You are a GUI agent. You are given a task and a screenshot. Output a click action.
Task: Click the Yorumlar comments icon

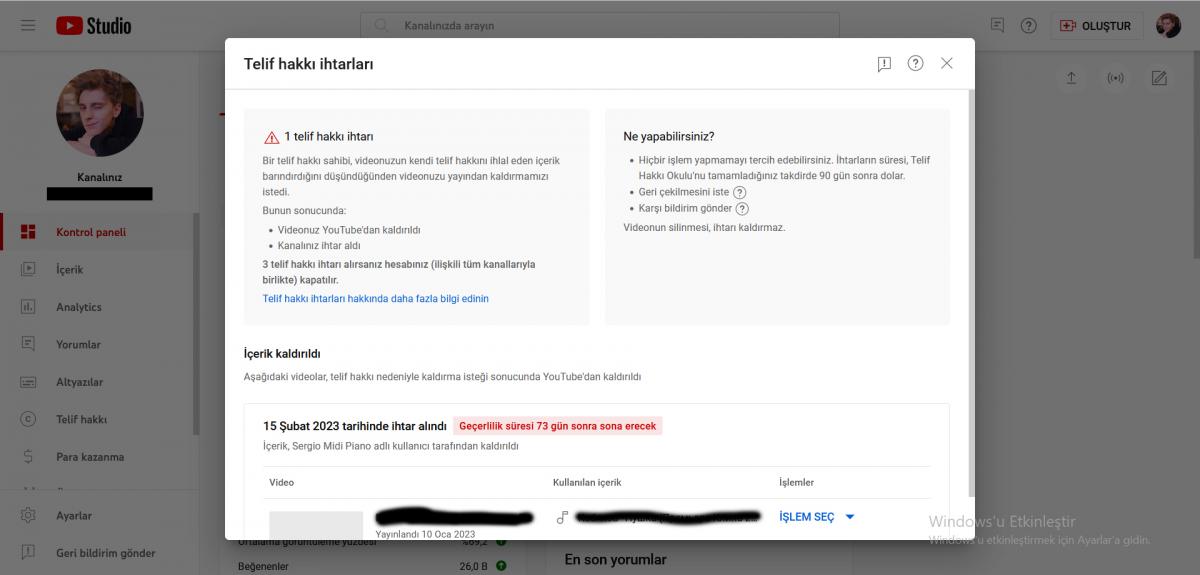click(28, 344)
